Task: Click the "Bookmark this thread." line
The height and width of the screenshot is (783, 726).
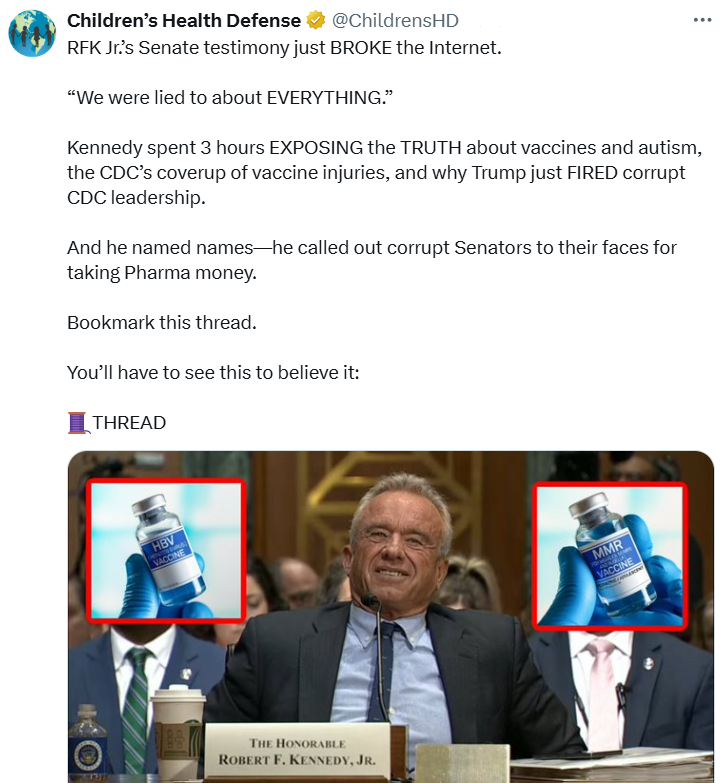Action: [162, 323]
